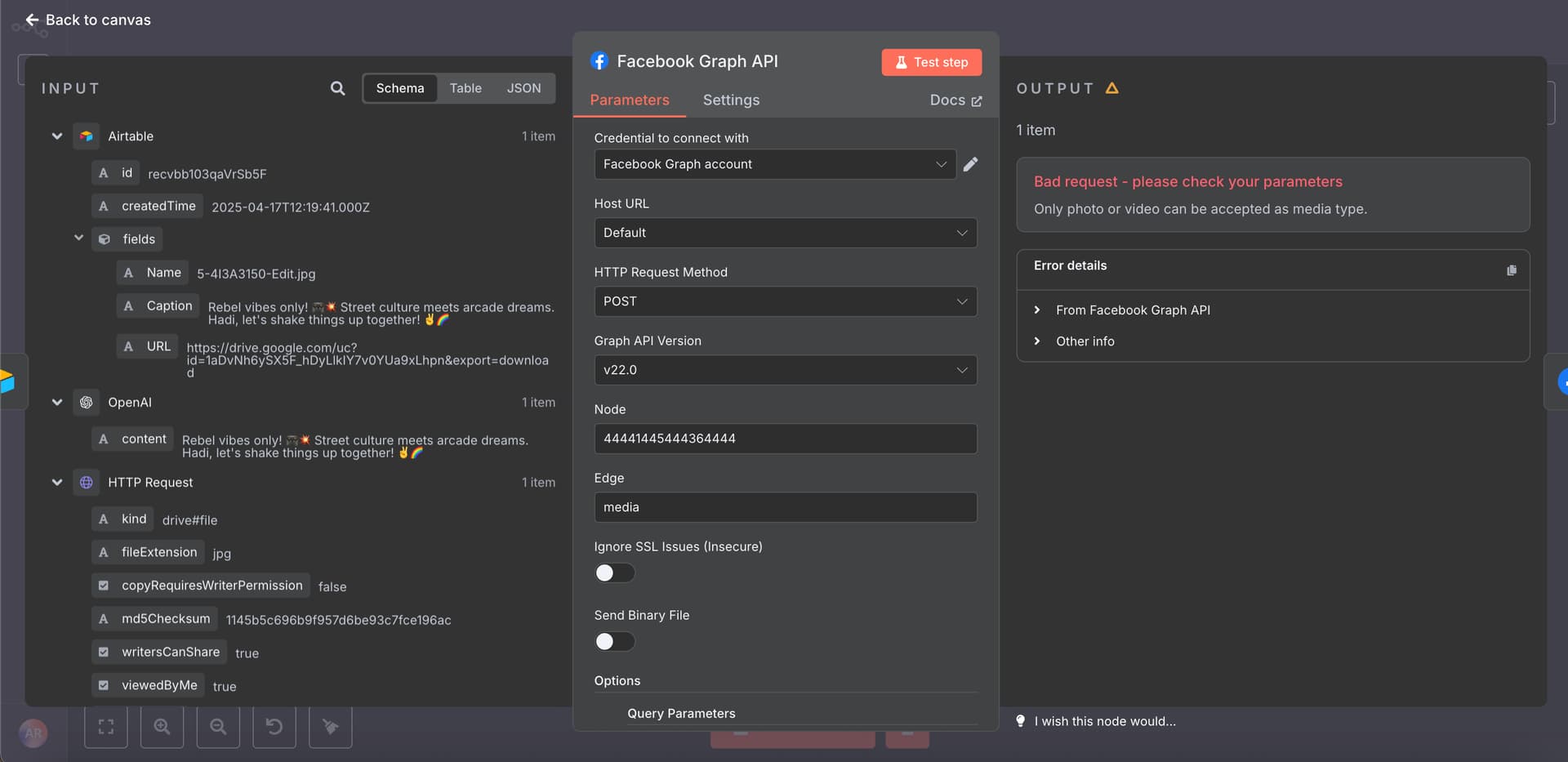Viewport: 1568px width, 762px height.
Task: Copy error details with the clipboard icon
Action: [x=1511, y=270]
